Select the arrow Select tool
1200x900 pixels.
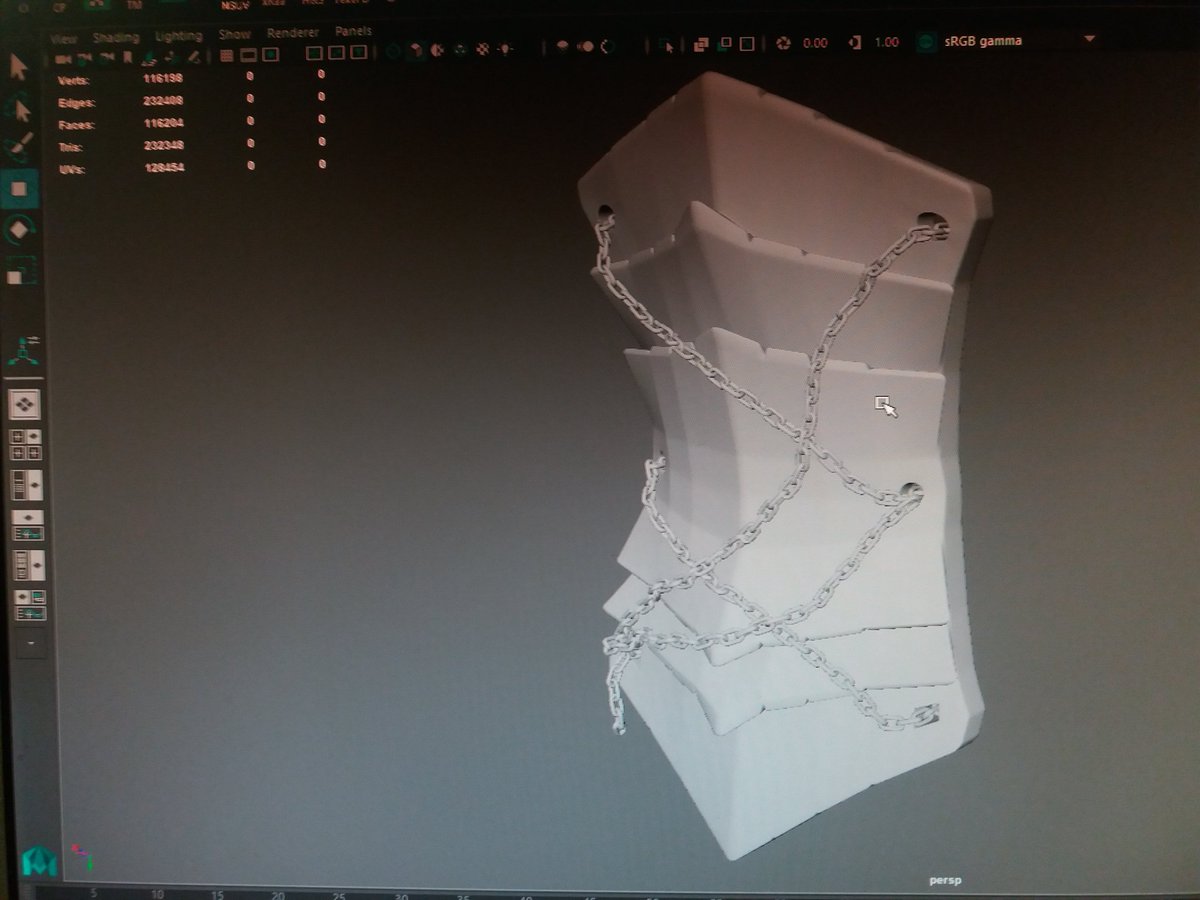19,67
